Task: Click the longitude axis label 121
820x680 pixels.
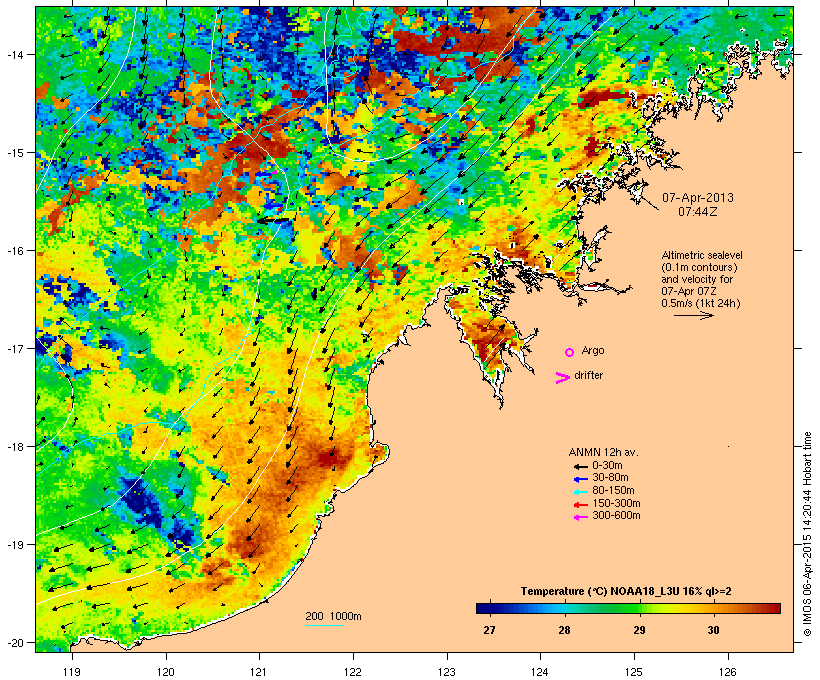Action: point(259,672)
